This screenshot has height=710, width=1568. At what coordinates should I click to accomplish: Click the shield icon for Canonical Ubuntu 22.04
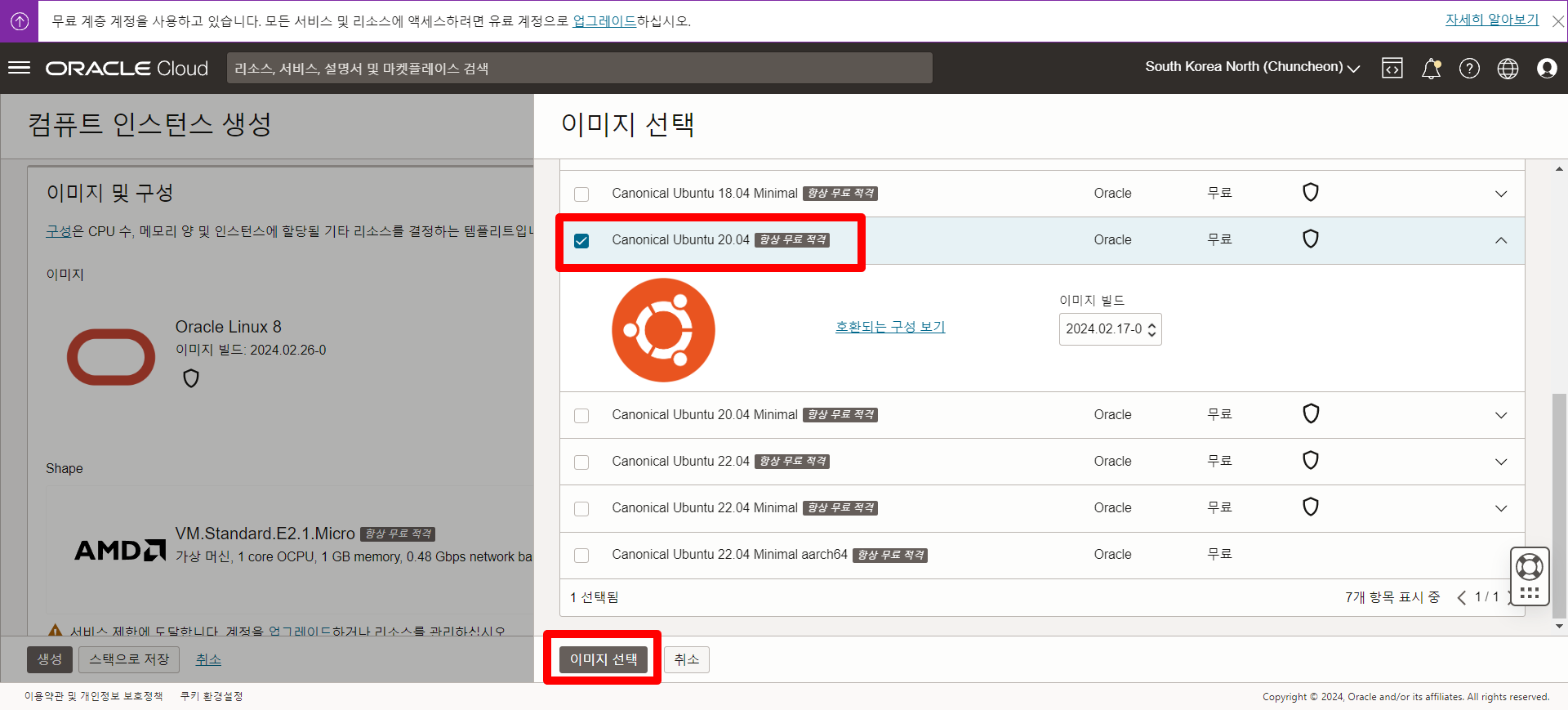coord(1310,461)
